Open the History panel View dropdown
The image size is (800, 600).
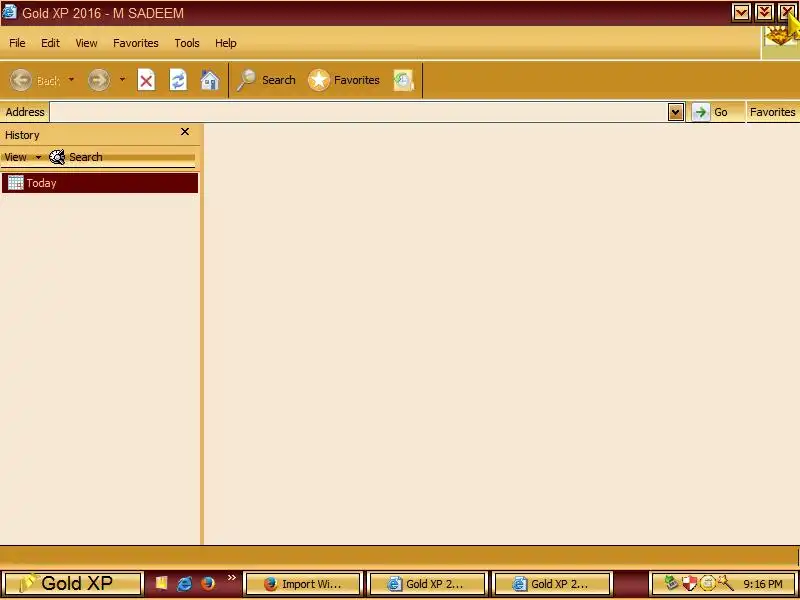pos(22,157)
